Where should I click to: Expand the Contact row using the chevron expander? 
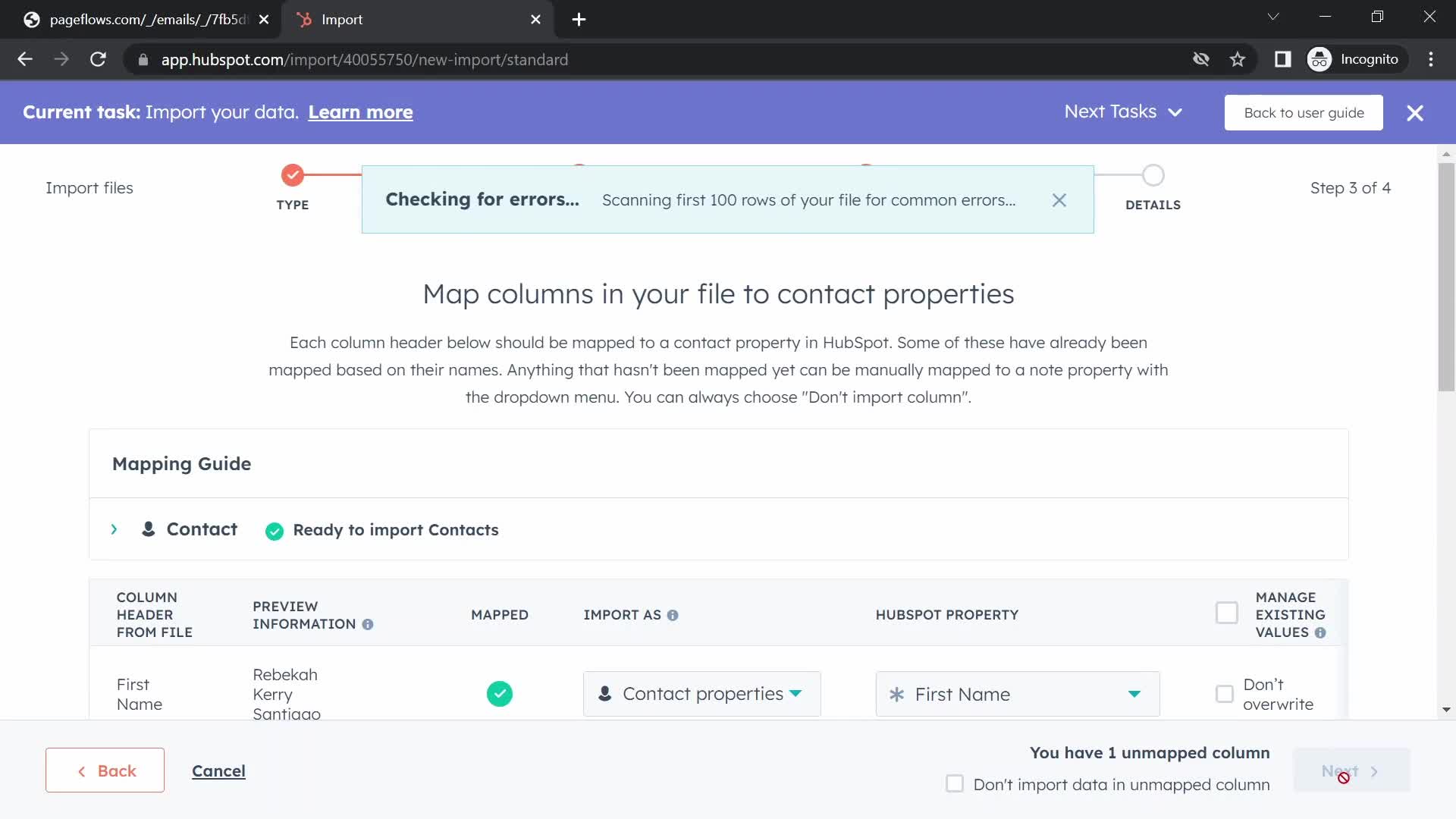113,529
